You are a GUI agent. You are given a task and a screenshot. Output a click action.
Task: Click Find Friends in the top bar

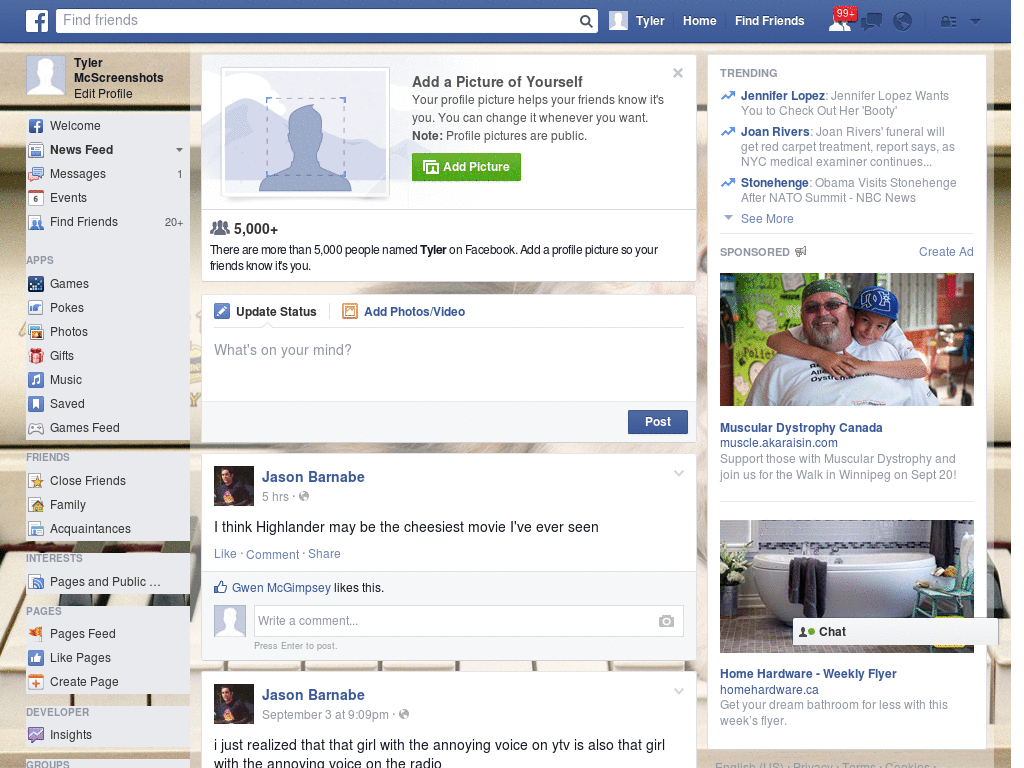pyautogui.click(x=769, y=21)
